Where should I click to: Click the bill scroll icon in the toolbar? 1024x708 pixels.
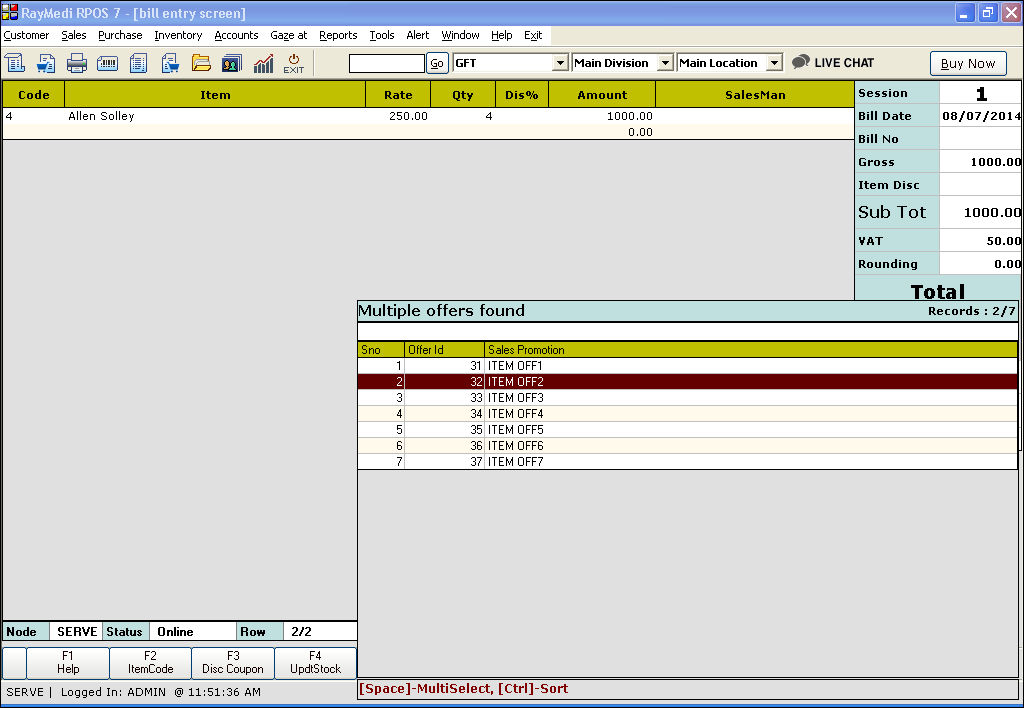[14, 63]
